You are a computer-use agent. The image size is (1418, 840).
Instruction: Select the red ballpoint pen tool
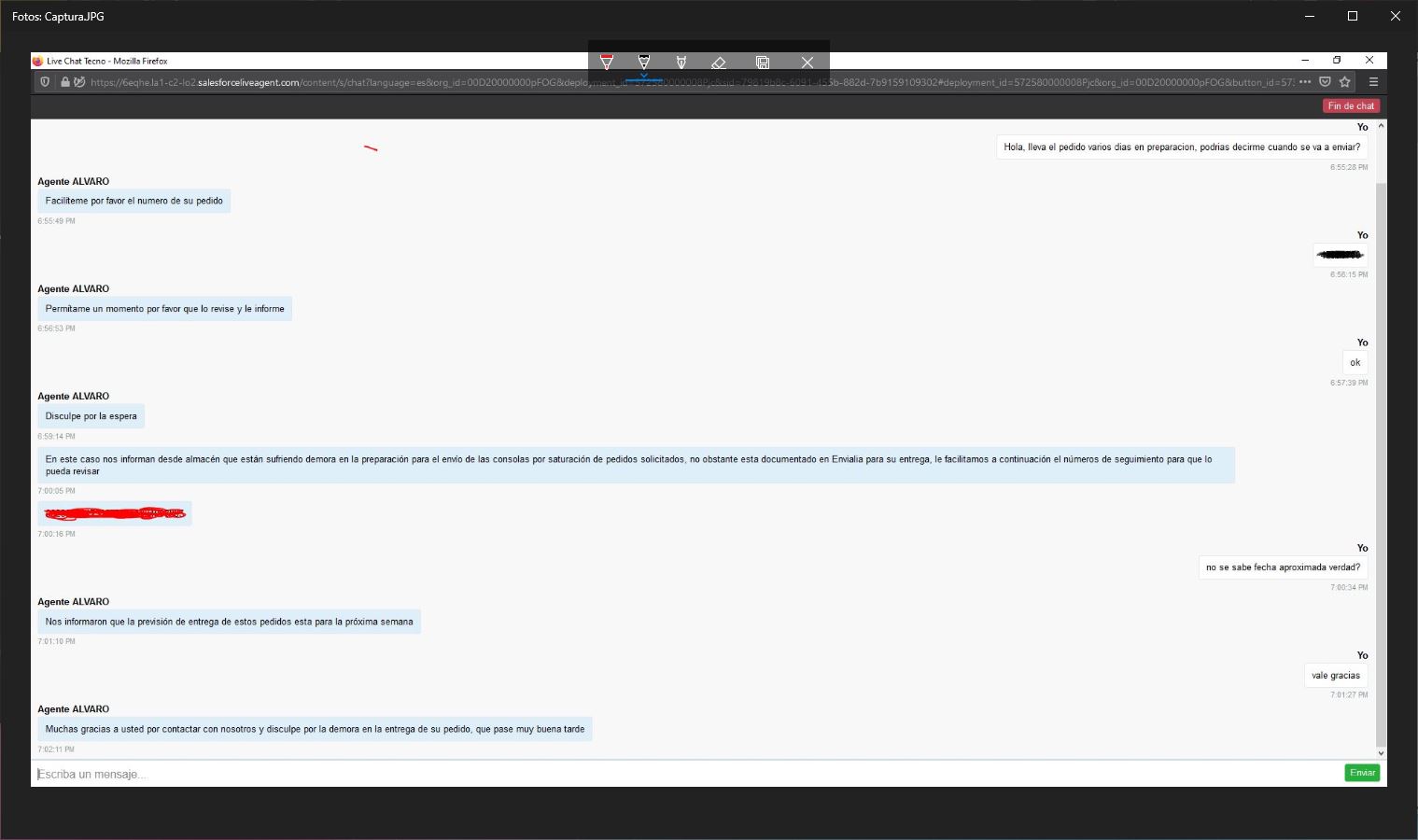pos(607,62)
